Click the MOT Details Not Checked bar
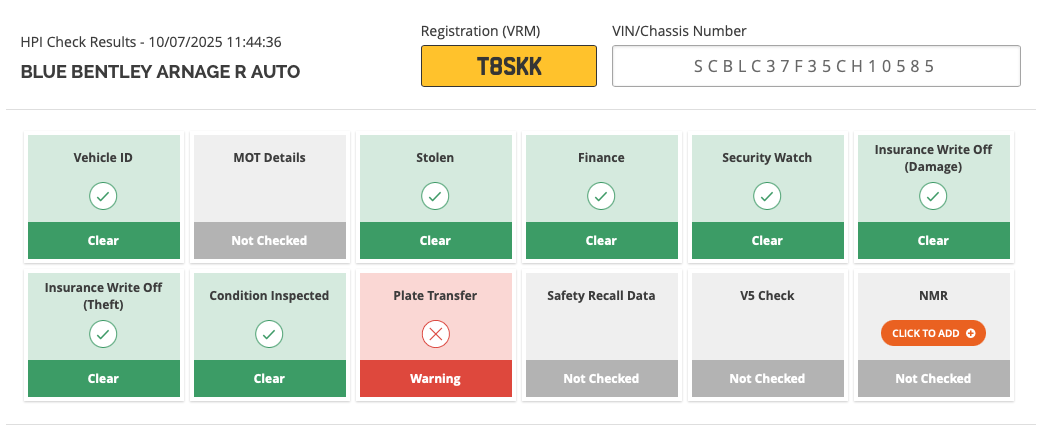This screenshot has width=1048, height=426. (x=269, y=241)
